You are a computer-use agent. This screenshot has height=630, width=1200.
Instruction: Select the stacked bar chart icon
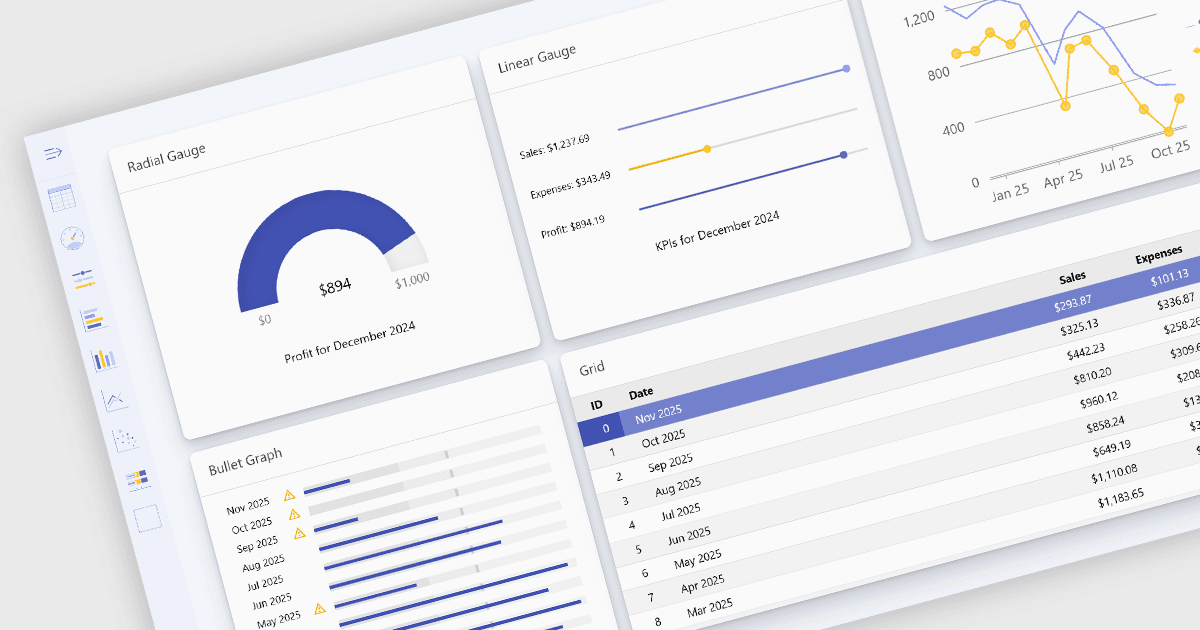point(137,480)
